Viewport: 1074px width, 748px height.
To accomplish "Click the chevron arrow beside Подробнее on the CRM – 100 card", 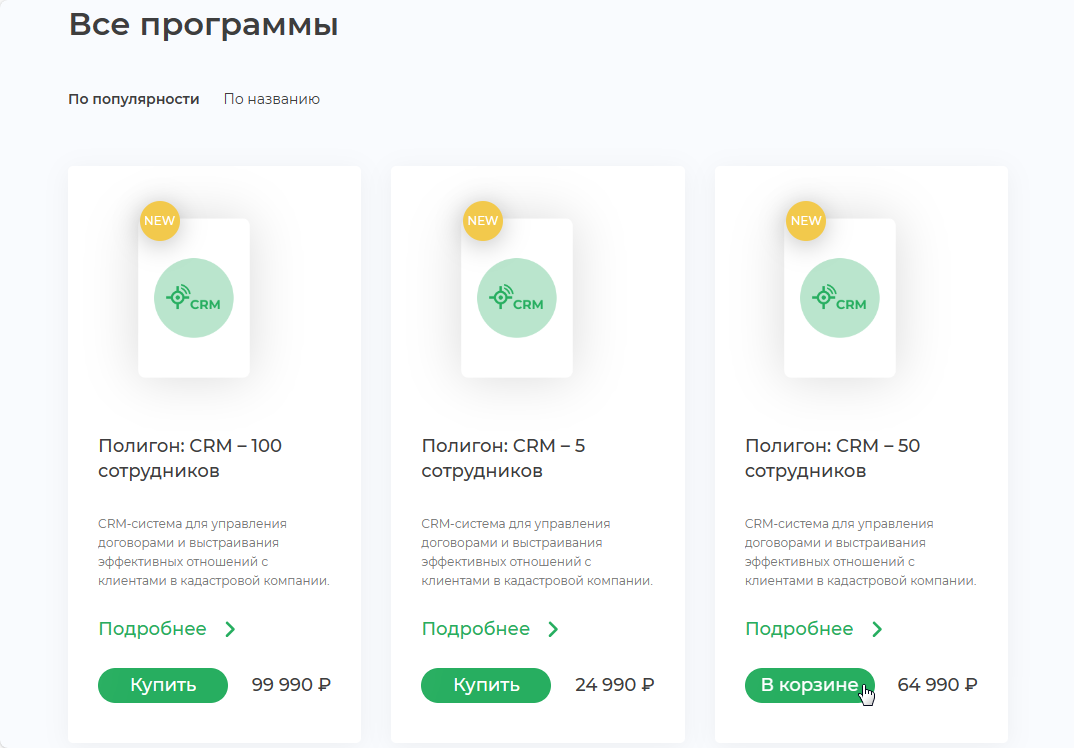I will point(230,629).
